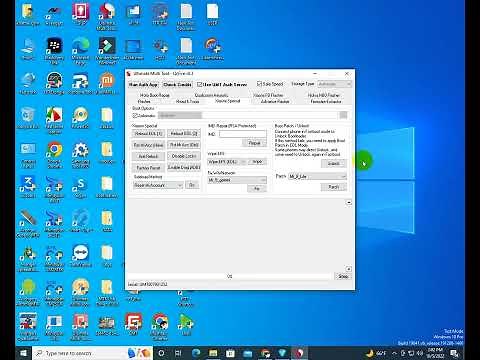Click the Repair button under IMEI

[x=254, y=143]
